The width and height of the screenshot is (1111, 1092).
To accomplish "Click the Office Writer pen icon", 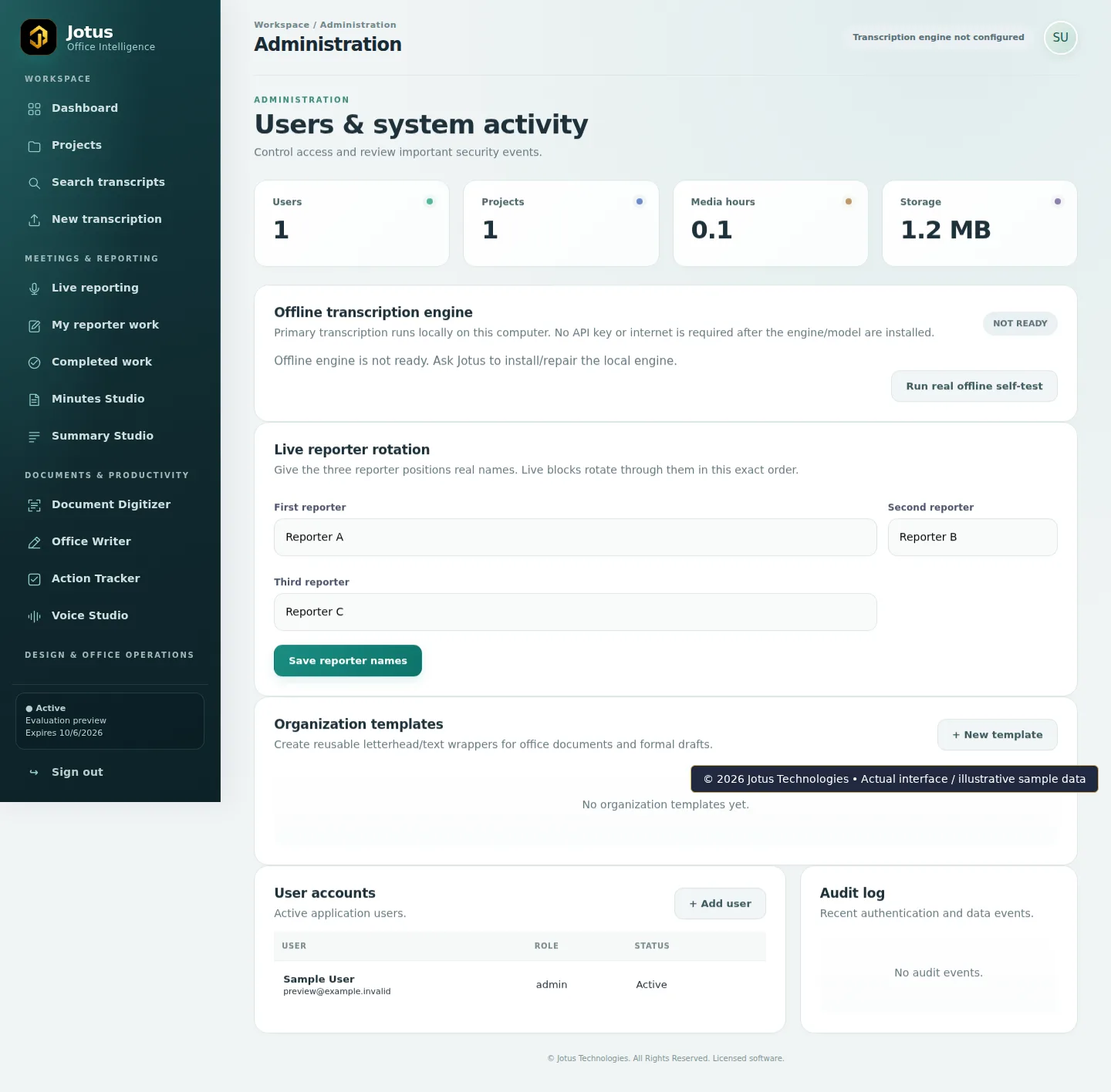I will coord(34,542).
